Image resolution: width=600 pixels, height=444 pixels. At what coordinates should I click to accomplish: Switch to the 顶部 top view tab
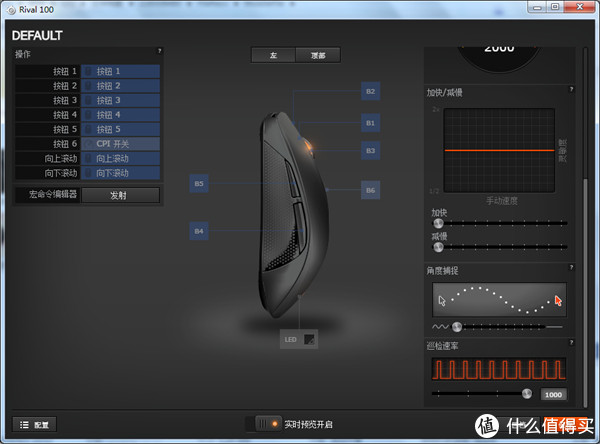point(318,55)
